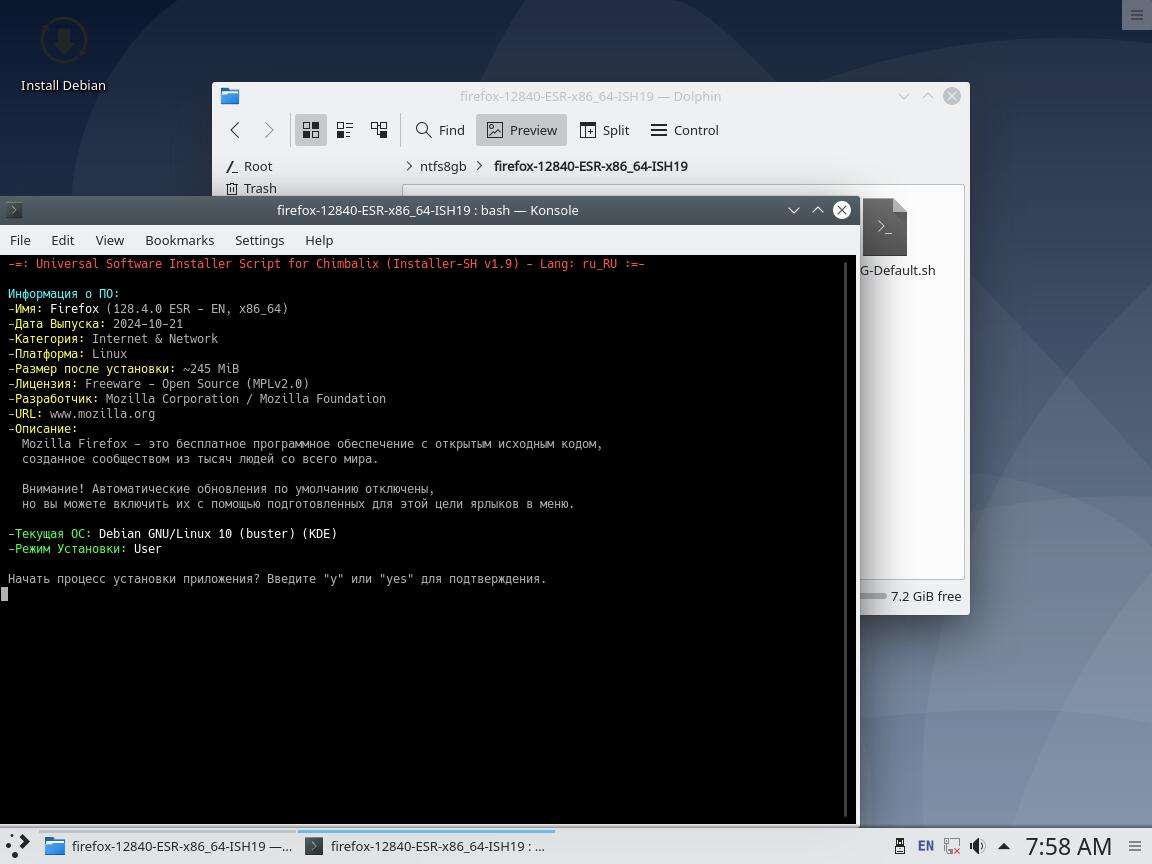
Task: Click Find in Dolphin toolbar
Action: 440,130
